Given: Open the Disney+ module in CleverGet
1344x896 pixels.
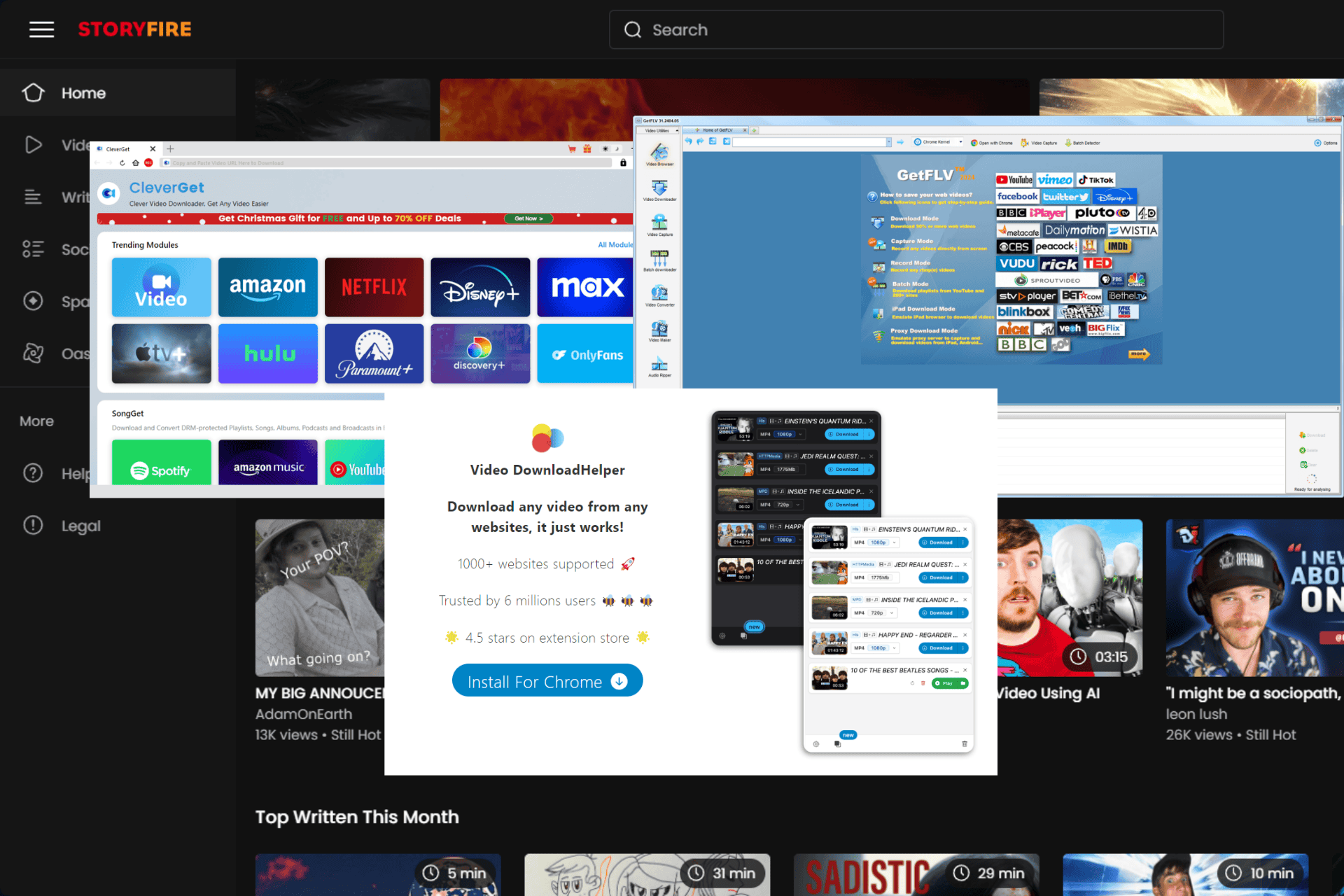Looking at the screenshot, I should tap(480, 287).
